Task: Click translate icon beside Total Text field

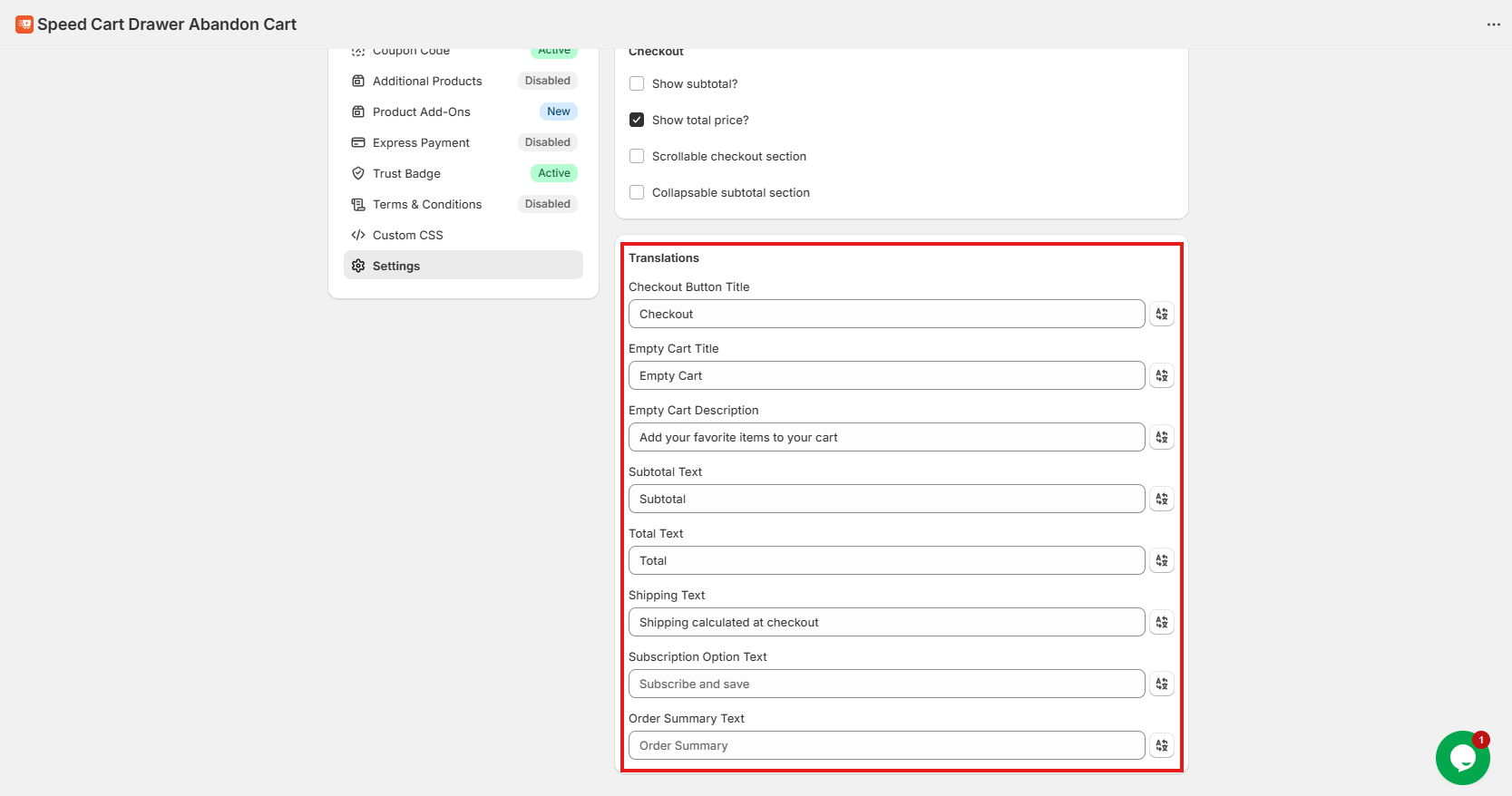Action: tap(1161, 560)
